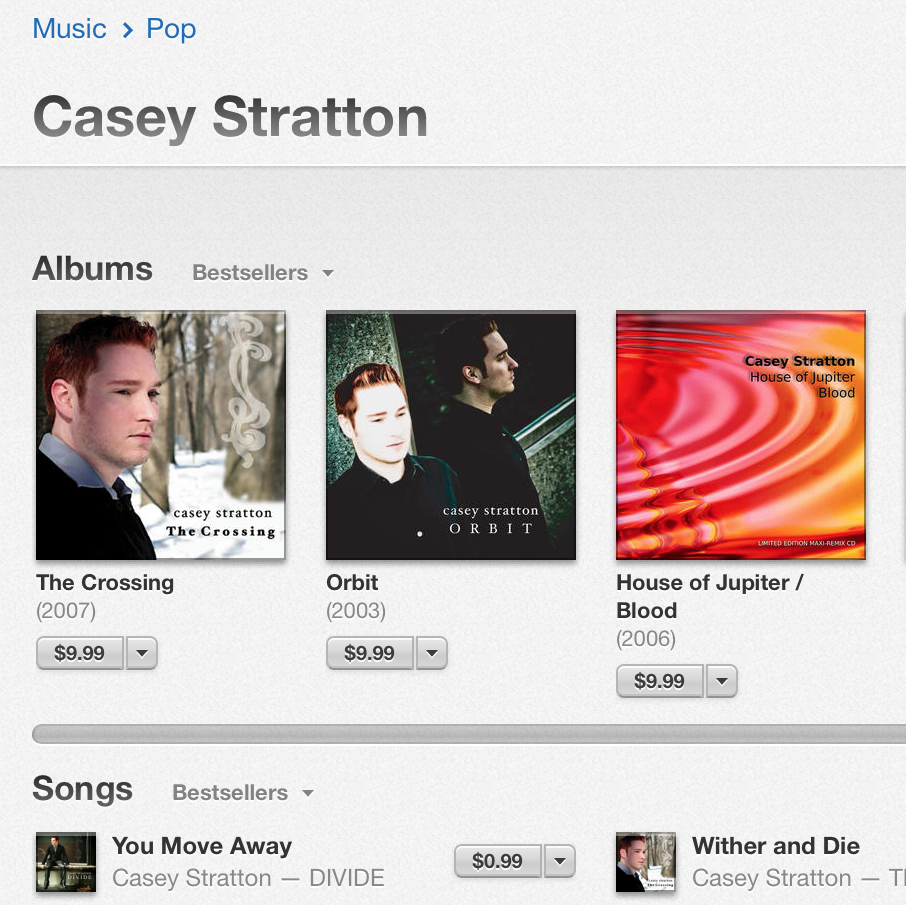Open Albums Bestsellers sort menu
This screenshot has height=905, width=906.
coord(263,272)
